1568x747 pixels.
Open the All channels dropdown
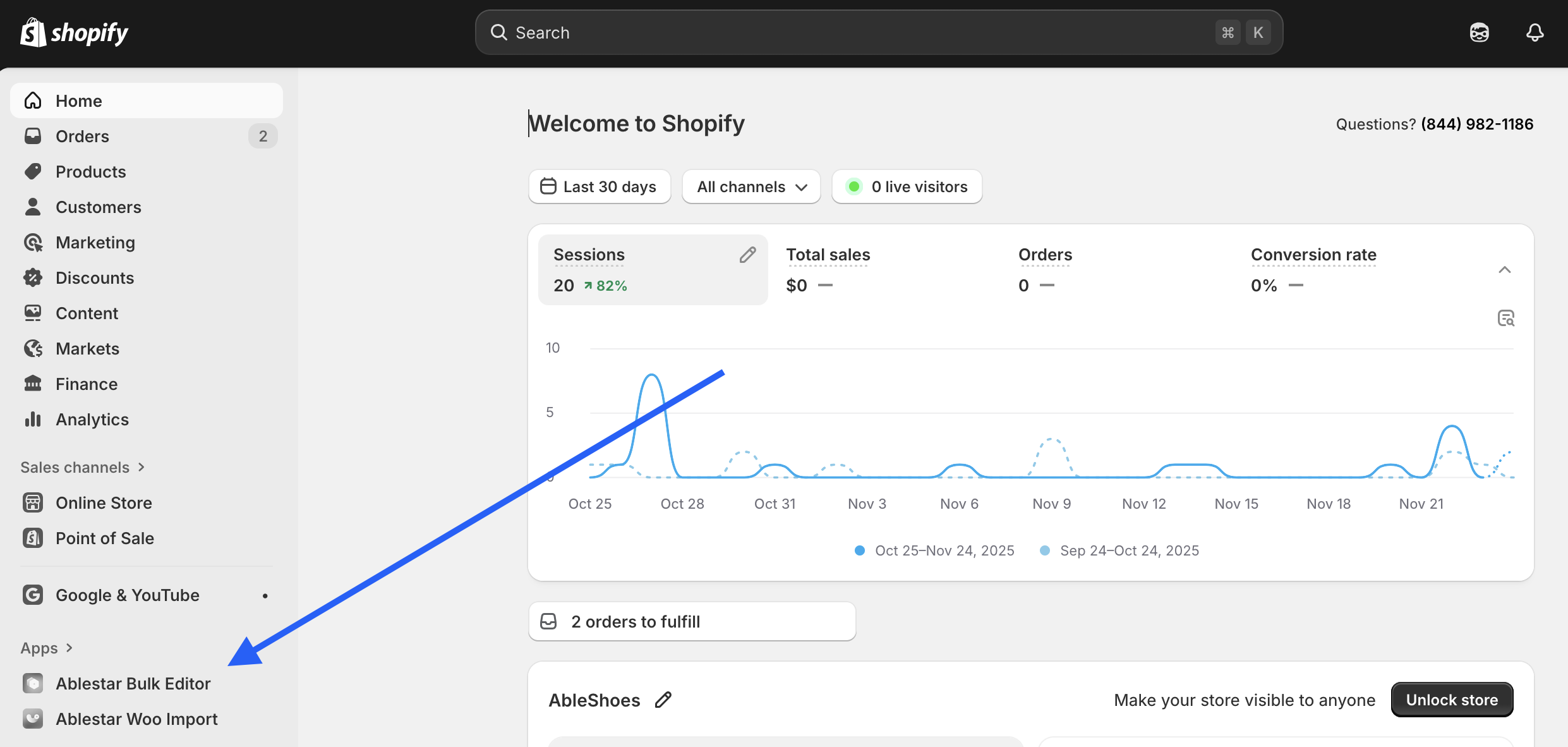751,186
